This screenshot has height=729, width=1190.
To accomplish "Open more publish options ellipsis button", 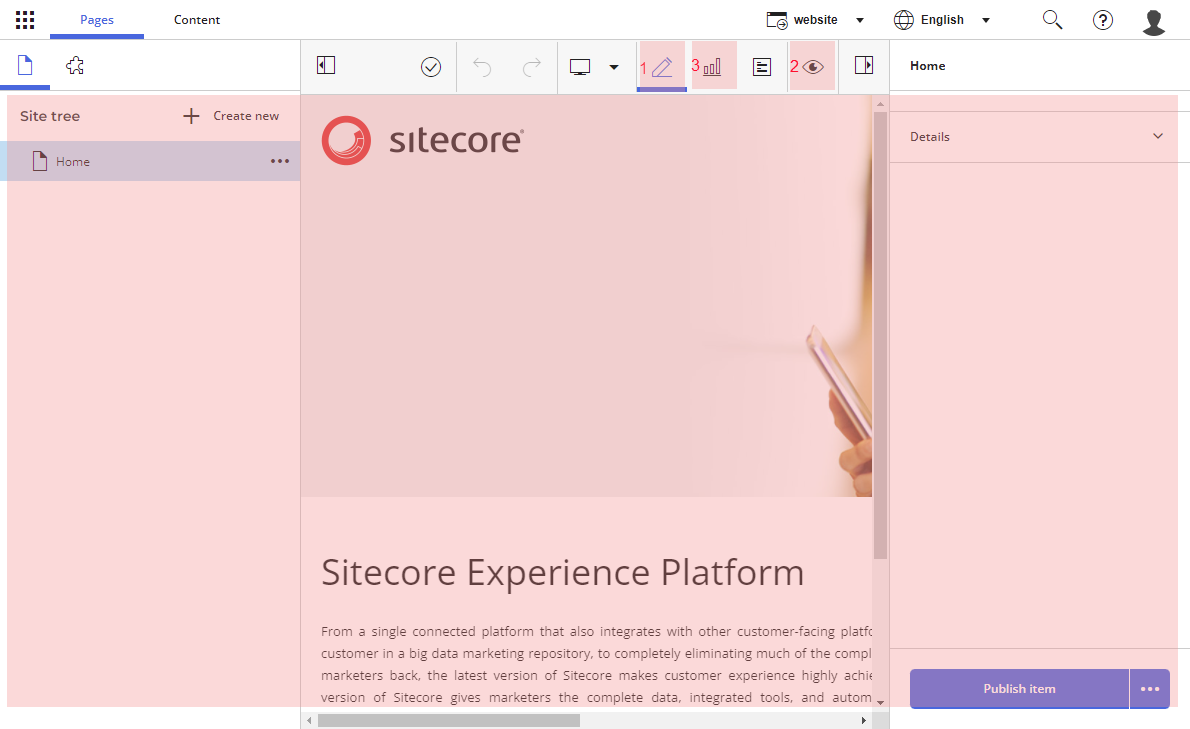I will click(1150, 689).
